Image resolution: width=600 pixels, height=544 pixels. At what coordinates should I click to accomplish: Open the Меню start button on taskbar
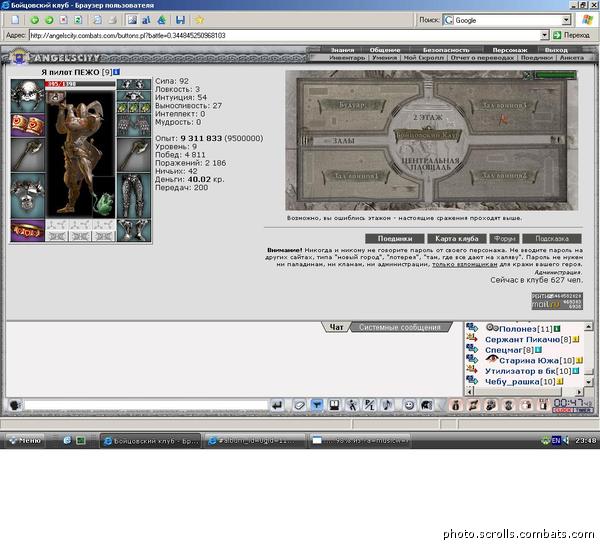pyautogui.click(x=24, y=441)
